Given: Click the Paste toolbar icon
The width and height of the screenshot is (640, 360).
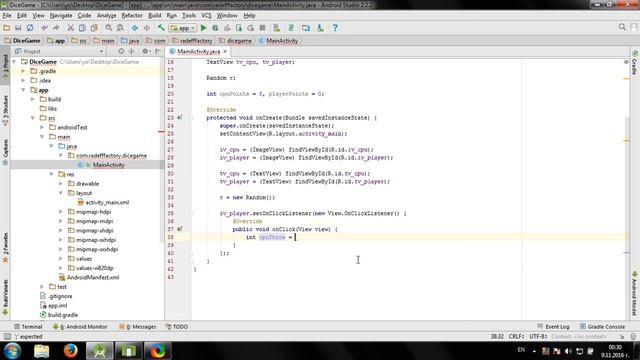Looking at the screenshot, I should point(94,28).
